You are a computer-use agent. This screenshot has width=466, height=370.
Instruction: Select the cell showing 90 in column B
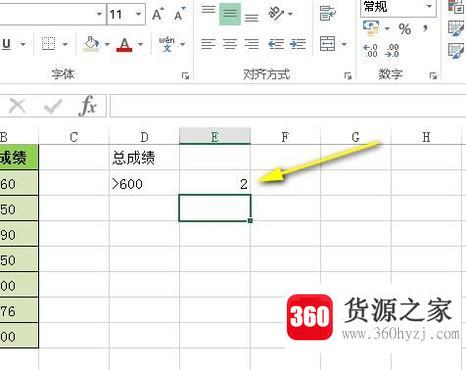pos(19,234)
